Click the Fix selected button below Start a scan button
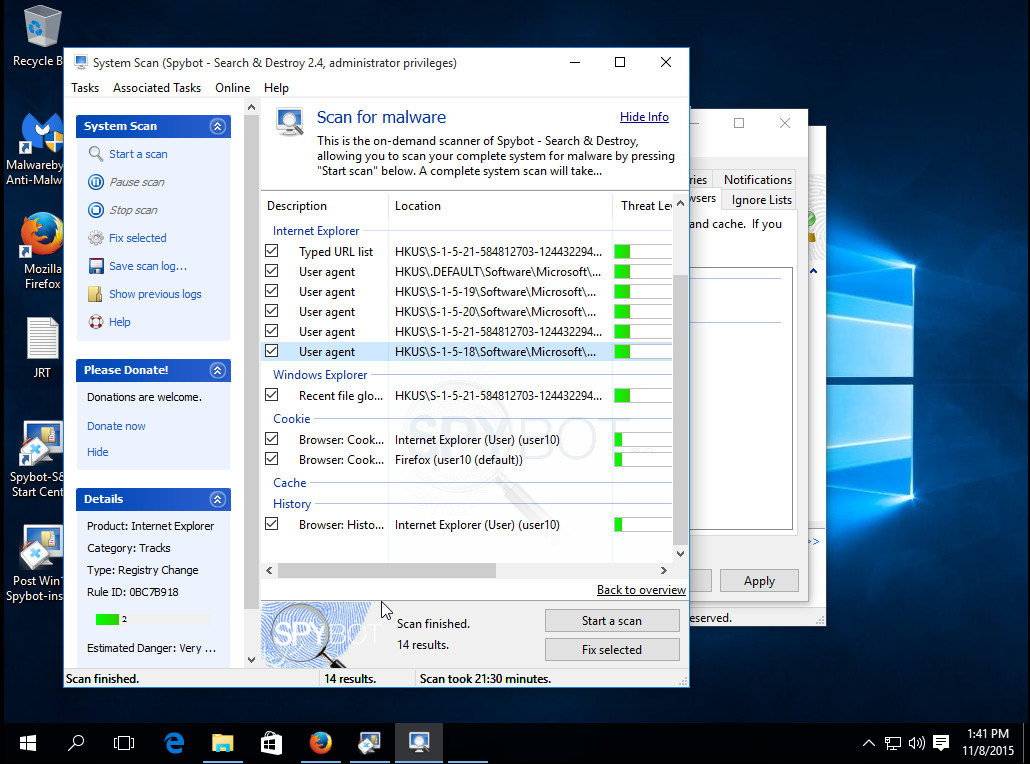This screenshot has width=1030, height=764. [612, 650]
